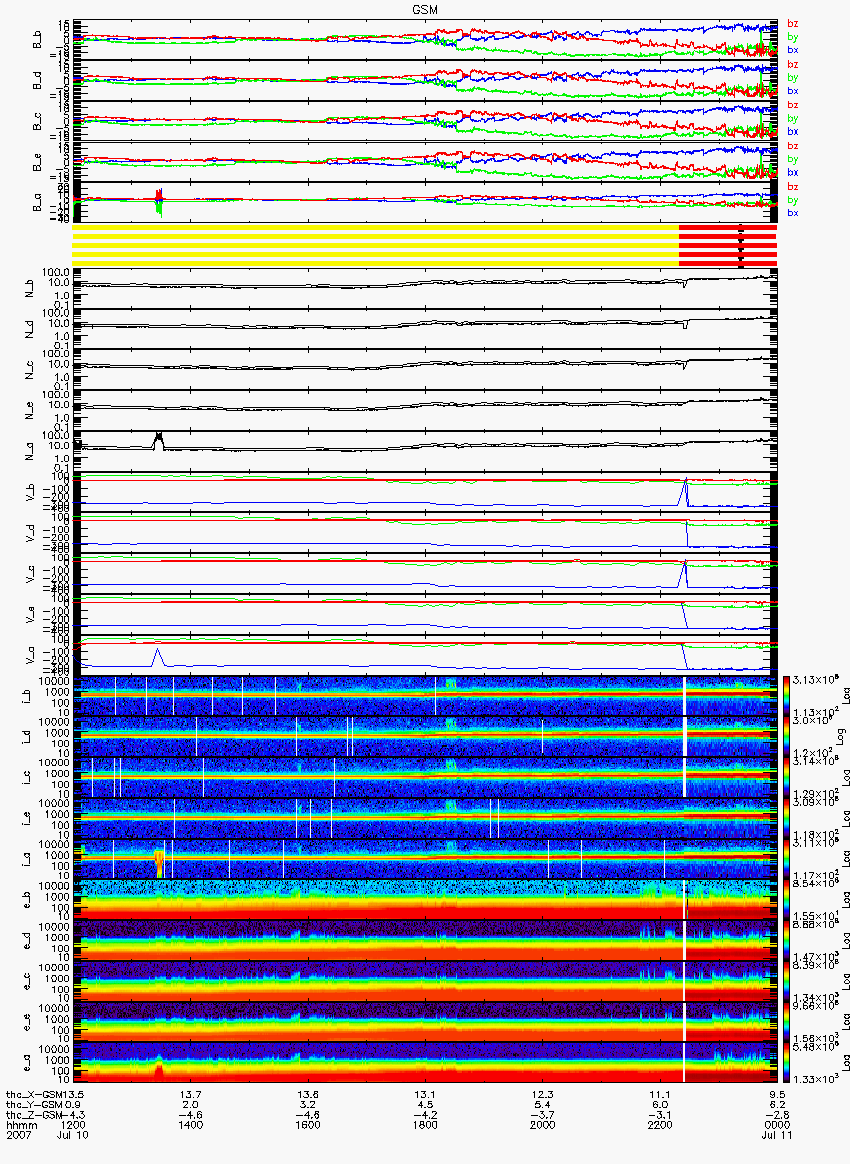Click the color bar beside i_b spectrogram
The height and width of the screenshot is (1164, 850).
pyautogui.click(x=786, y=697)
